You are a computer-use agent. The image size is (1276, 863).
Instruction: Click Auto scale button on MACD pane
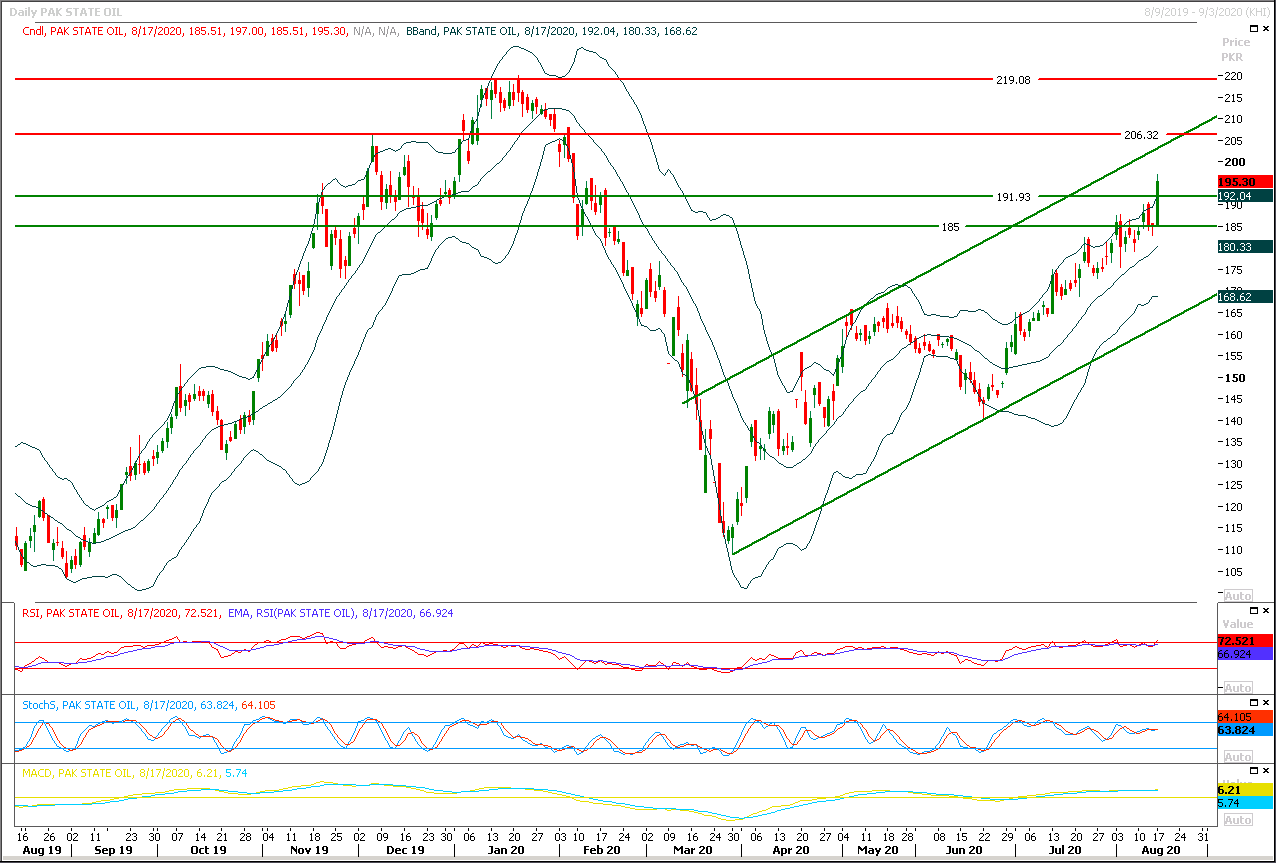click(x=1237, y=820)
